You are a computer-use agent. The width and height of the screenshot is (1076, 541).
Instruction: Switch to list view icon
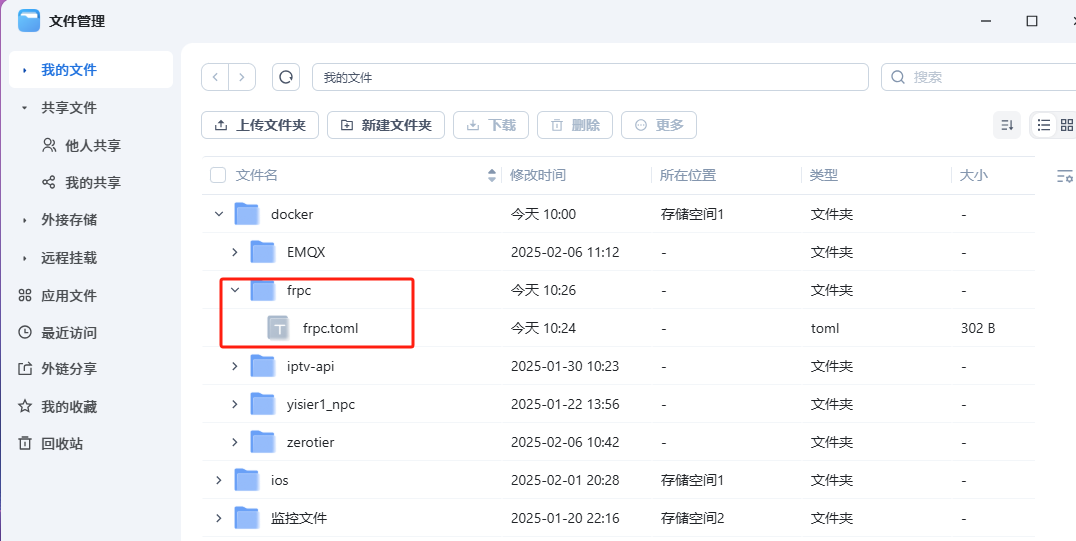pyautogui.click(x=1044, y=125)
